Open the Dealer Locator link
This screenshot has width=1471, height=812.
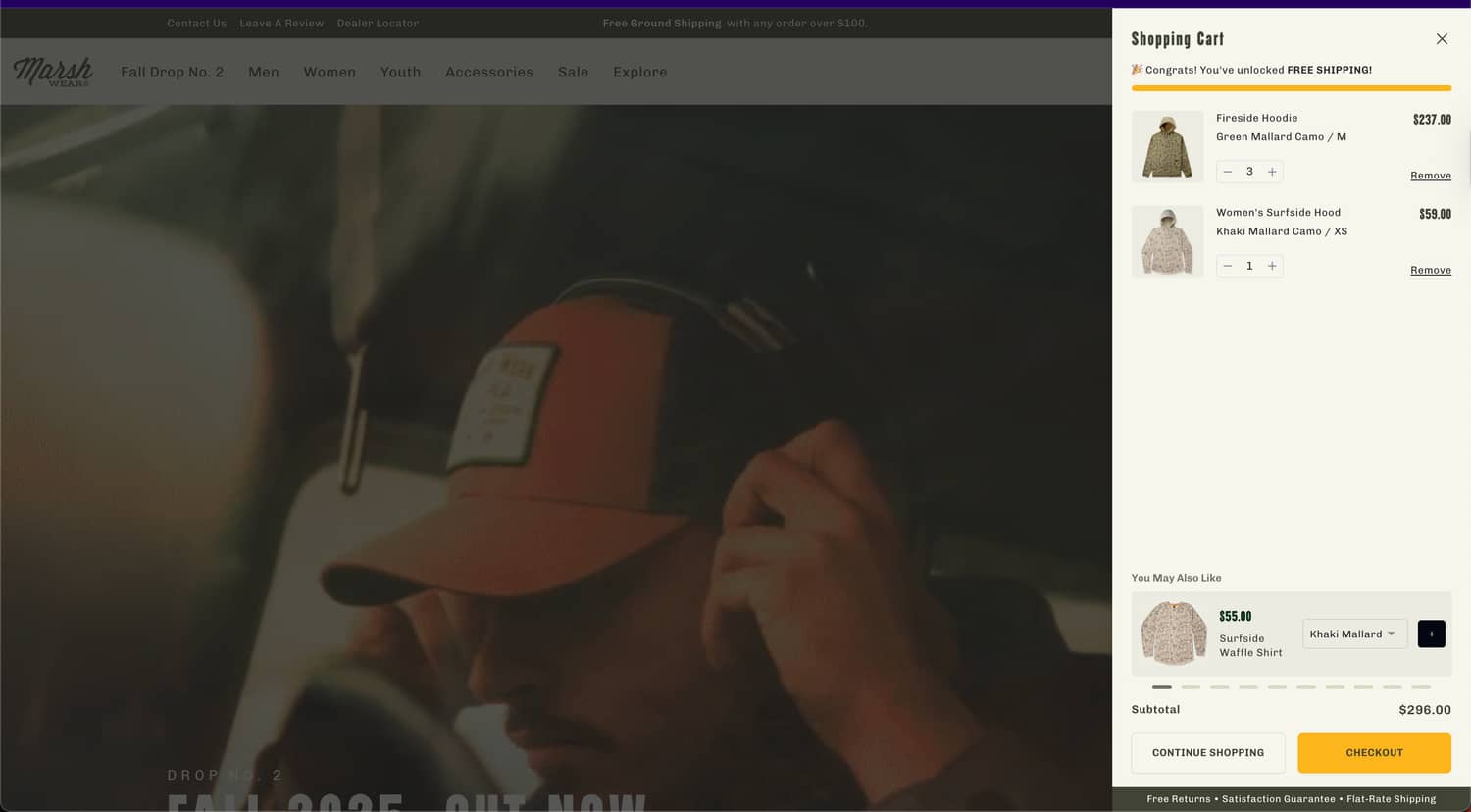[378, 23]
